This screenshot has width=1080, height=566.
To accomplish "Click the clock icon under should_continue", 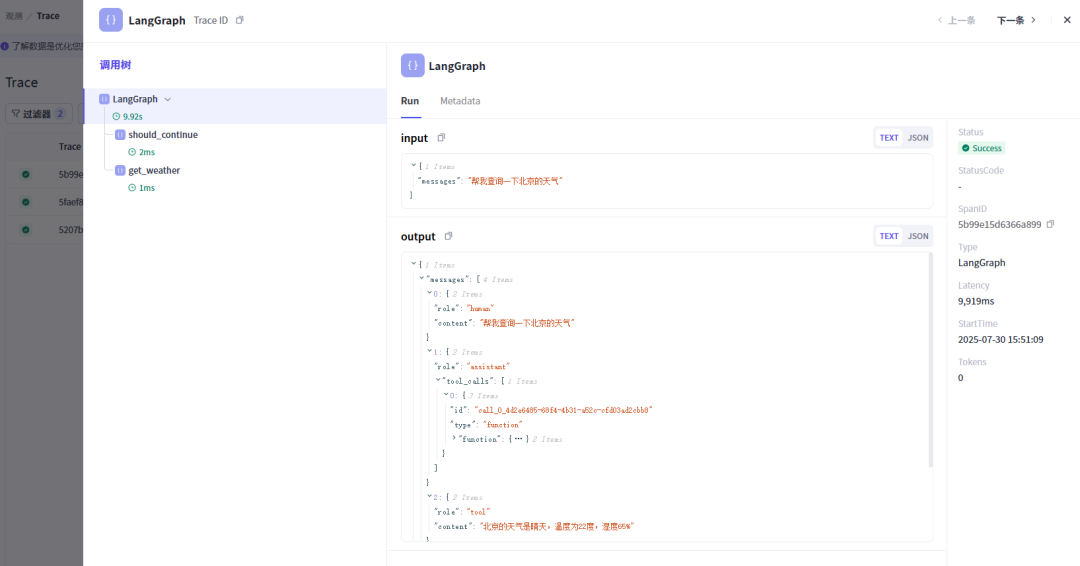I will click(x=132, y=152).
